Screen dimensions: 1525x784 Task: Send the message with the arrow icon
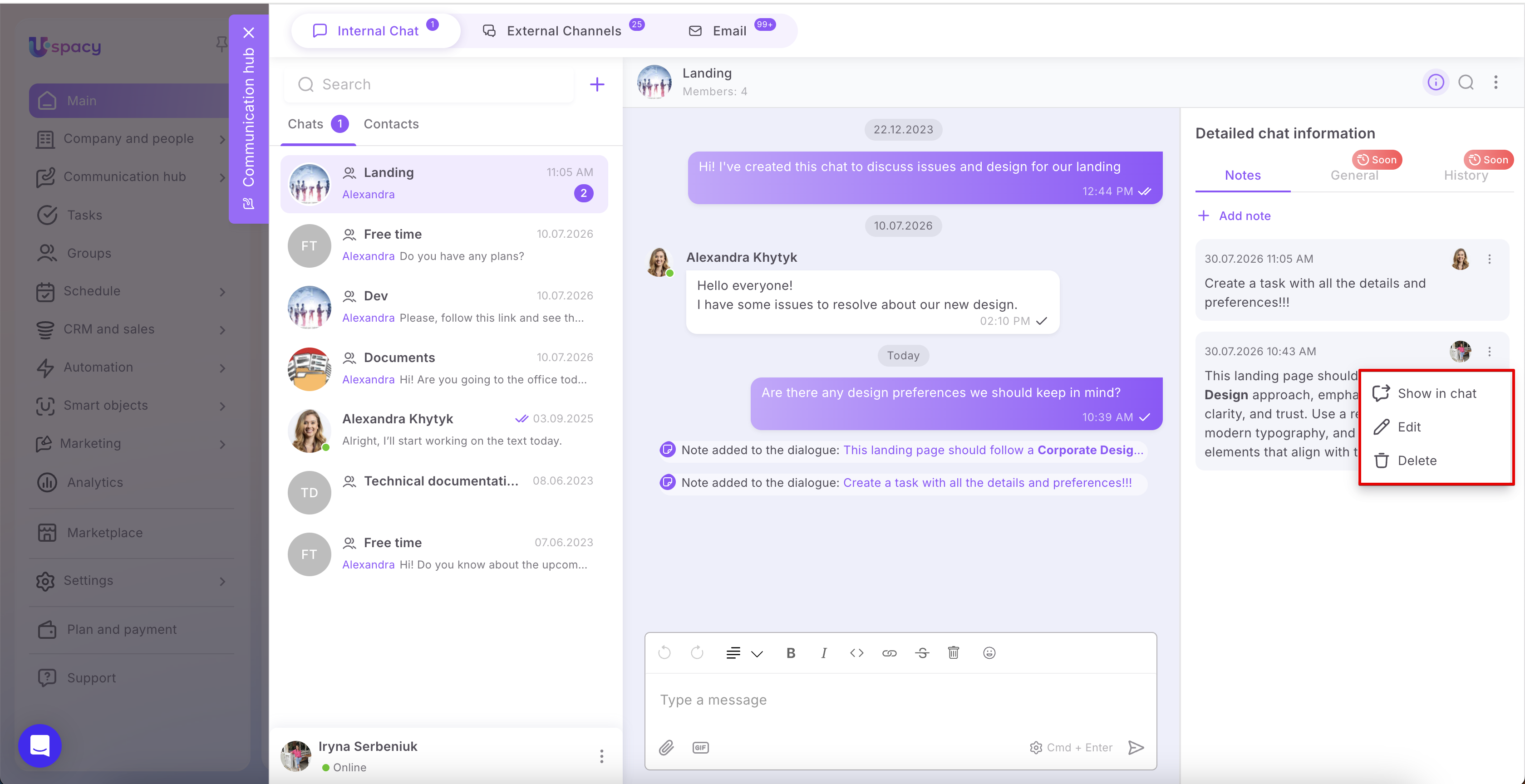pos(1136,747)
